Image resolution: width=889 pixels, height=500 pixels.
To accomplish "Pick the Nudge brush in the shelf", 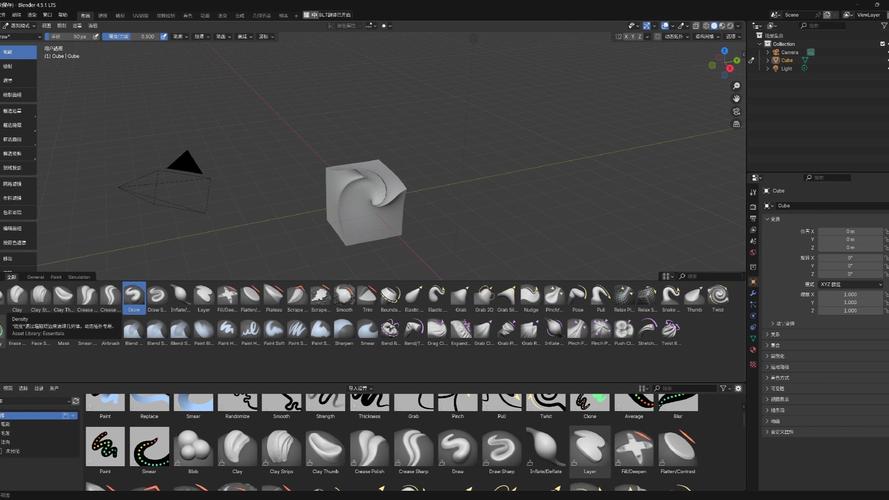I will click(x=531, y=298).
